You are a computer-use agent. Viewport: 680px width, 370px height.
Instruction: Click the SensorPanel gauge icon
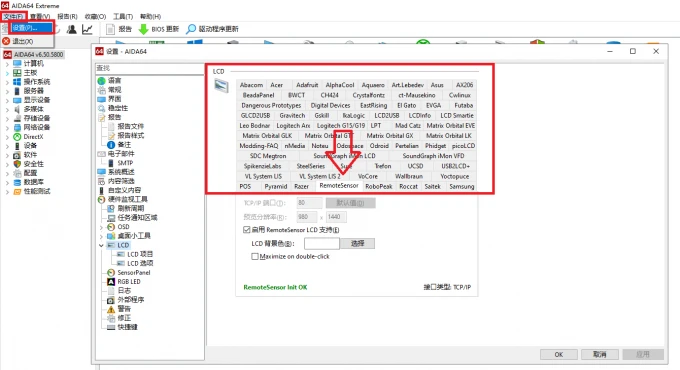point(111,272)
